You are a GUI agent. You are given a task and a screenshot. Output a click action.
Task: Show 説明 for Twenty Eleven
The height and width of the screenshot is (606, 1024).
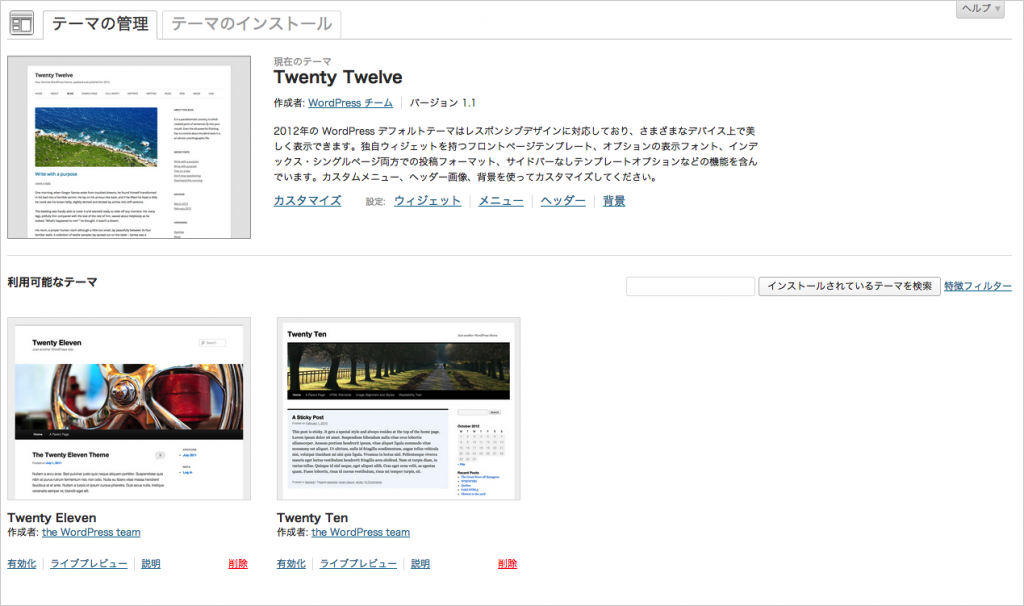(151, 564)
